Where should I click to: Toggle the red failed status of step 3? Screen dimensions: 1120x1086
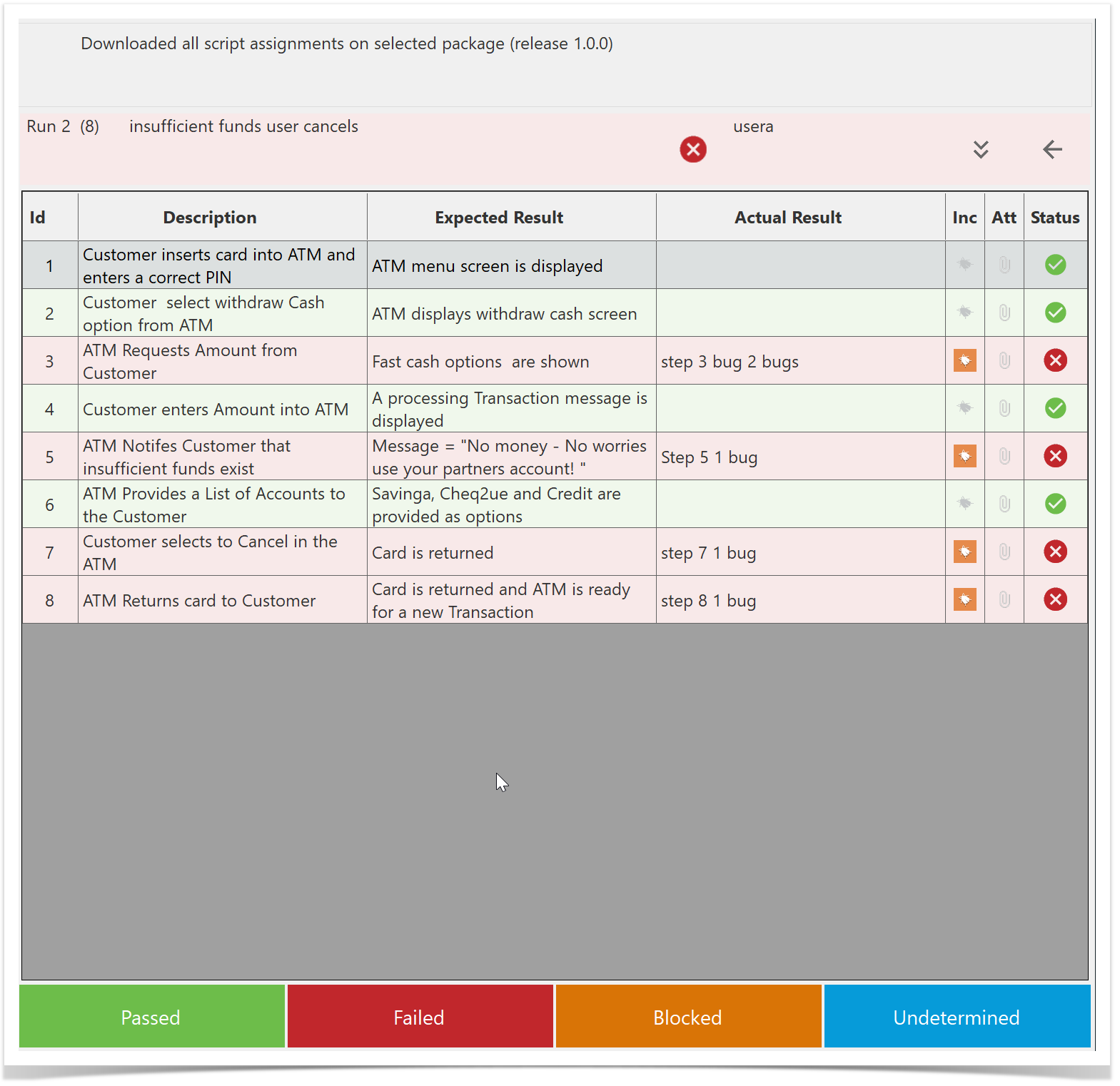click(1055, 361)
